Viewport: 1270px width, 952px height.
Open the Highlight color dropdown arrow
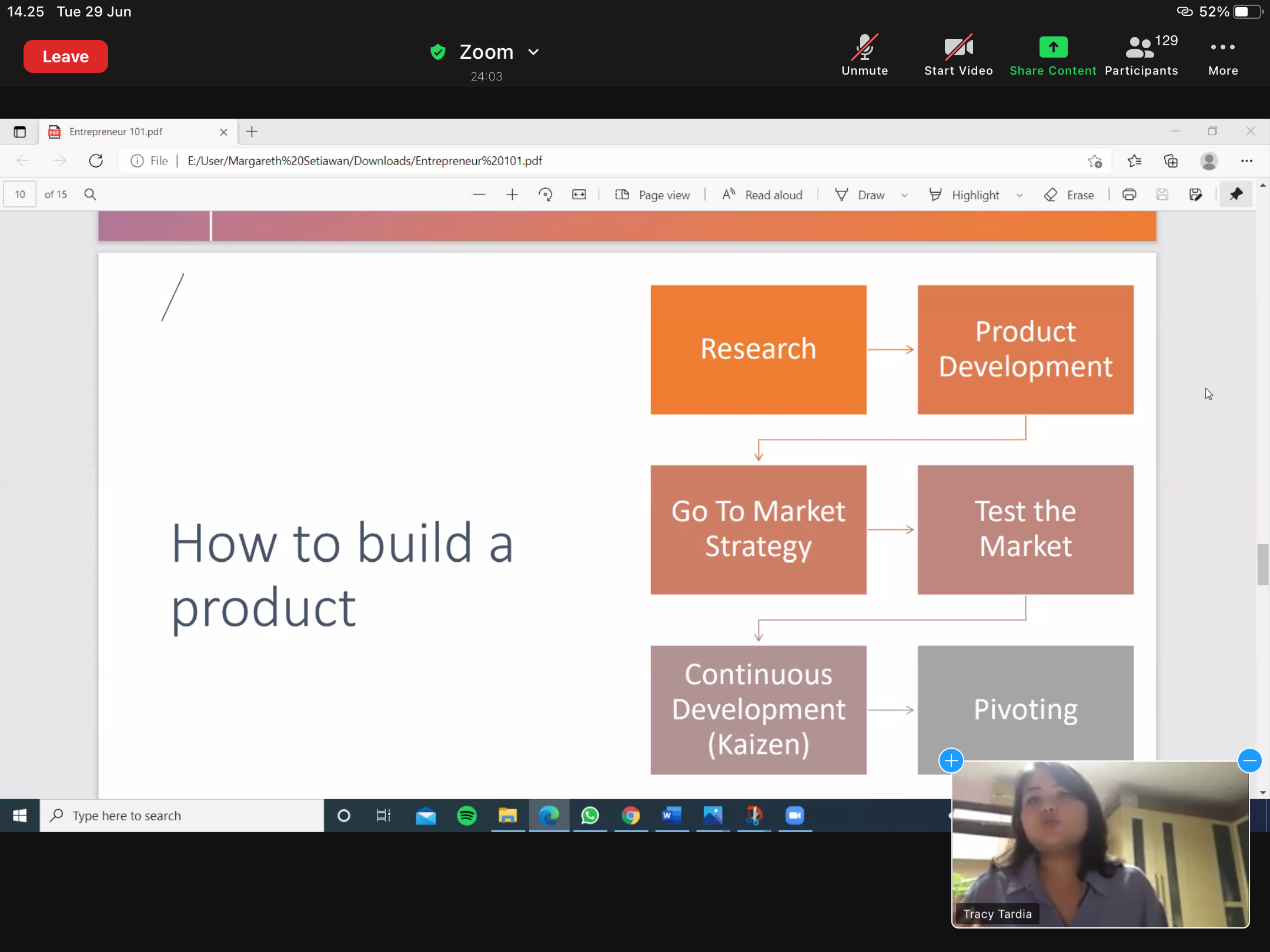[x=1020, y=195]
